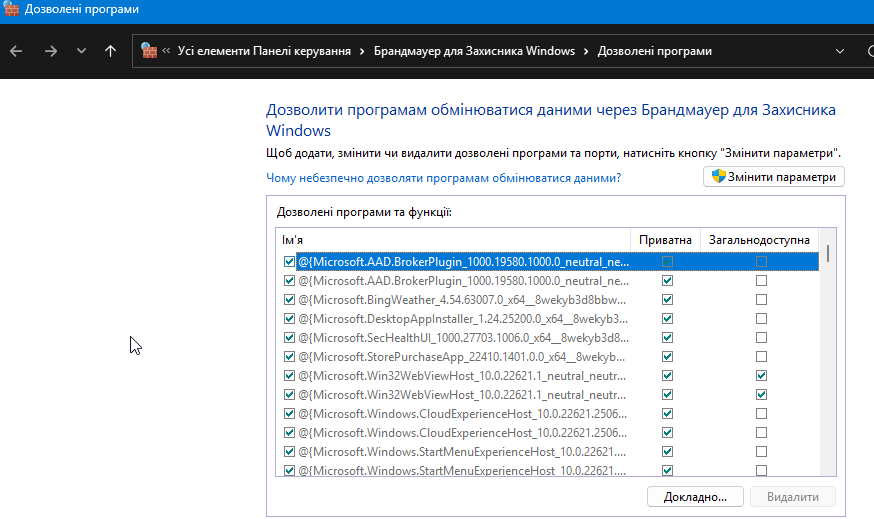Toggle name checkbox for StorePurchaseApp entry
The width and height of the screenshot is (874, 519).
point(289,357)
